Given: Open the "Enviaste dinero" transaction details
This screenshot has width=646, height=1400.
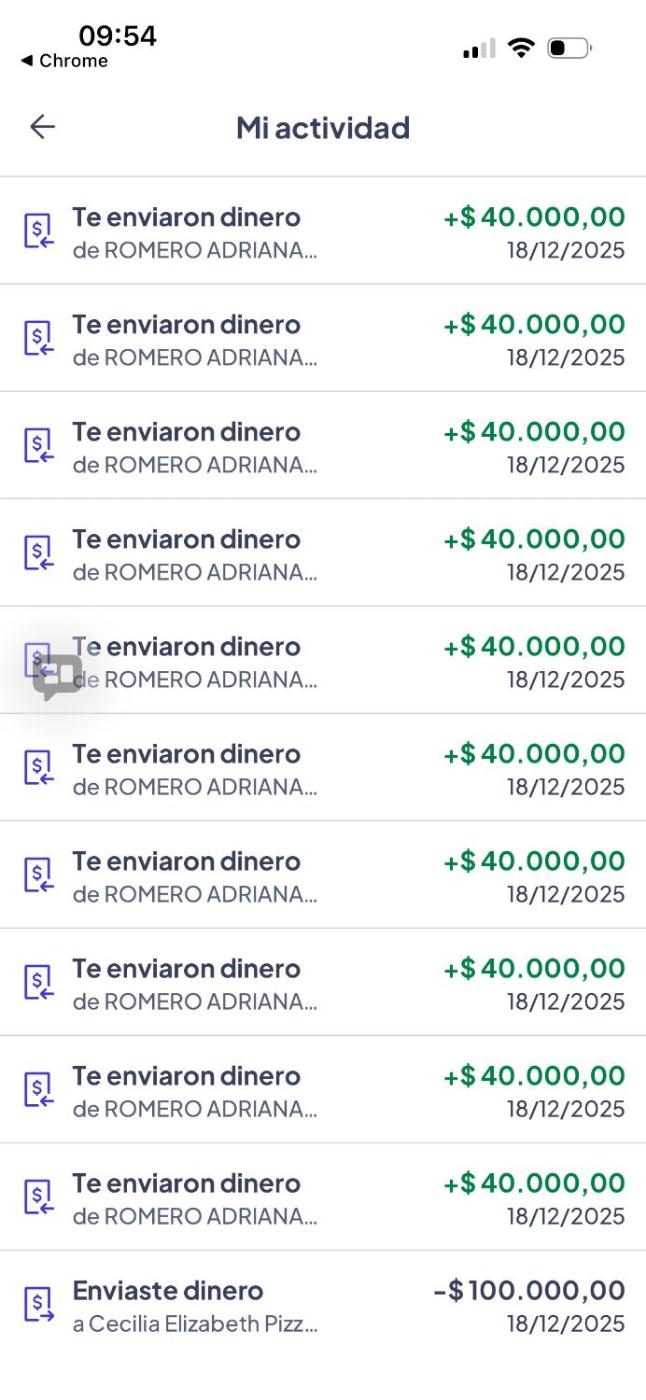Looking at the screenshot, I should point(167,1291).
